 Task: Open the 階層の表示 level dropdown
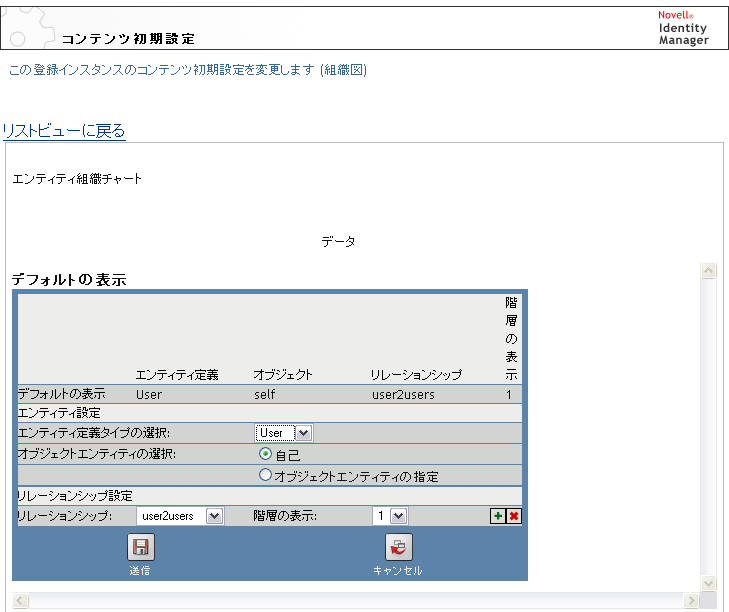point(390,516)
